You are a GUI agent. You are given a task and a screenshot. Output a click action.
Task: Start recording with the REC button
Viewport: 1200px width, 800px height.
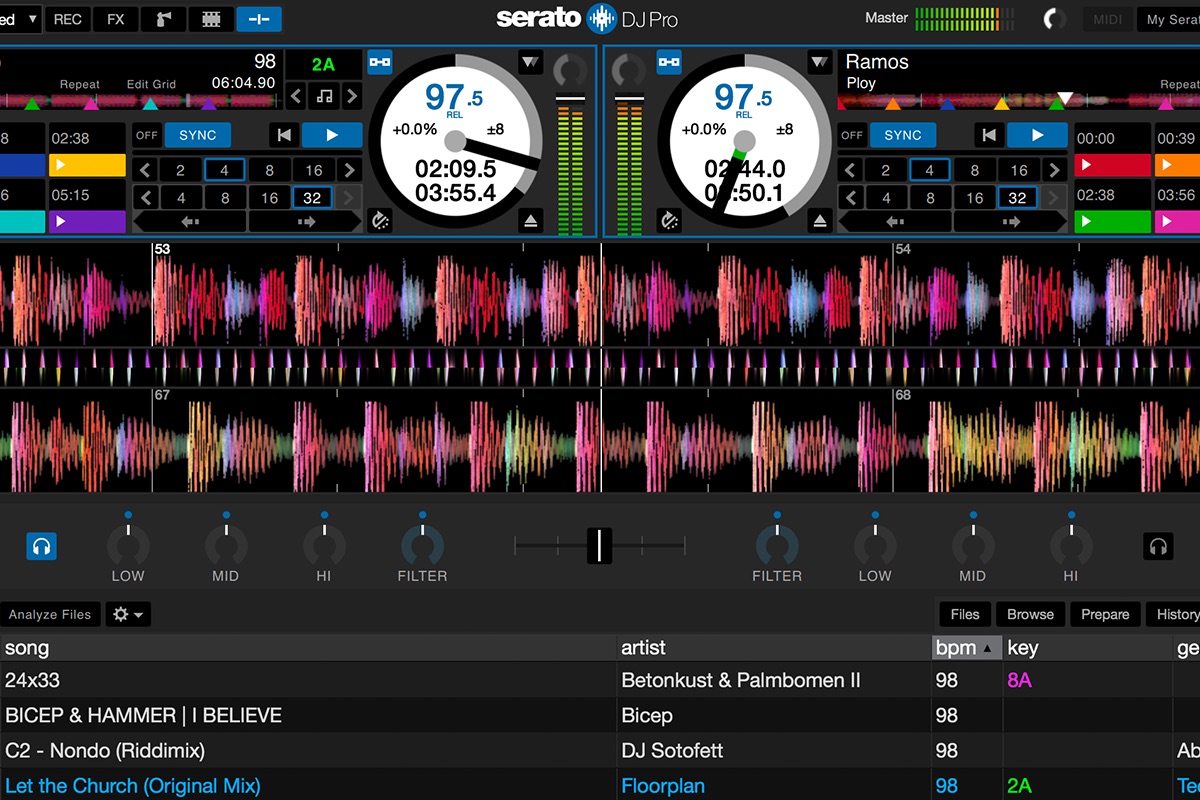(67, 18)
